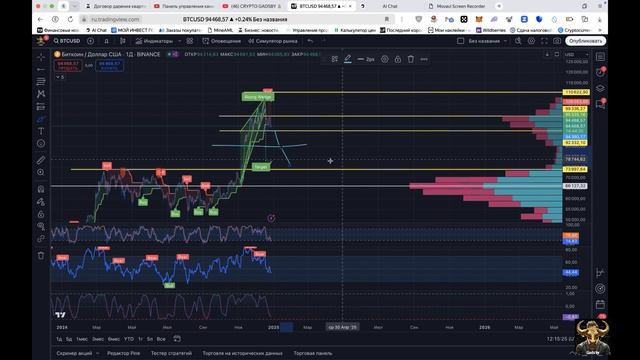Open Торговля на исторических данных tab
640x360 pixels.
pos(242,353)
